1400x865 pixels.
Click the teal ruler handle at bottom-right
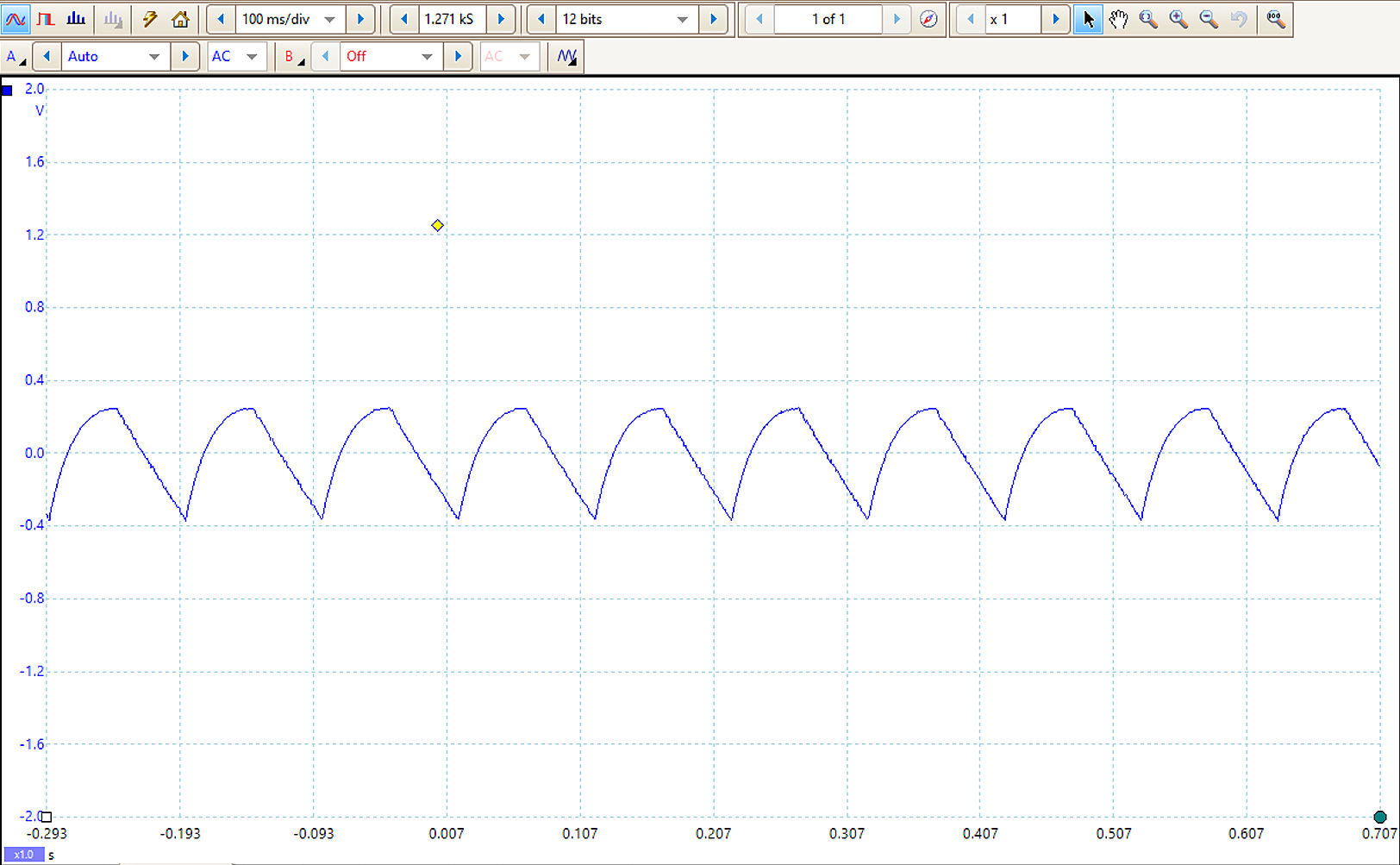(1380, 817)
